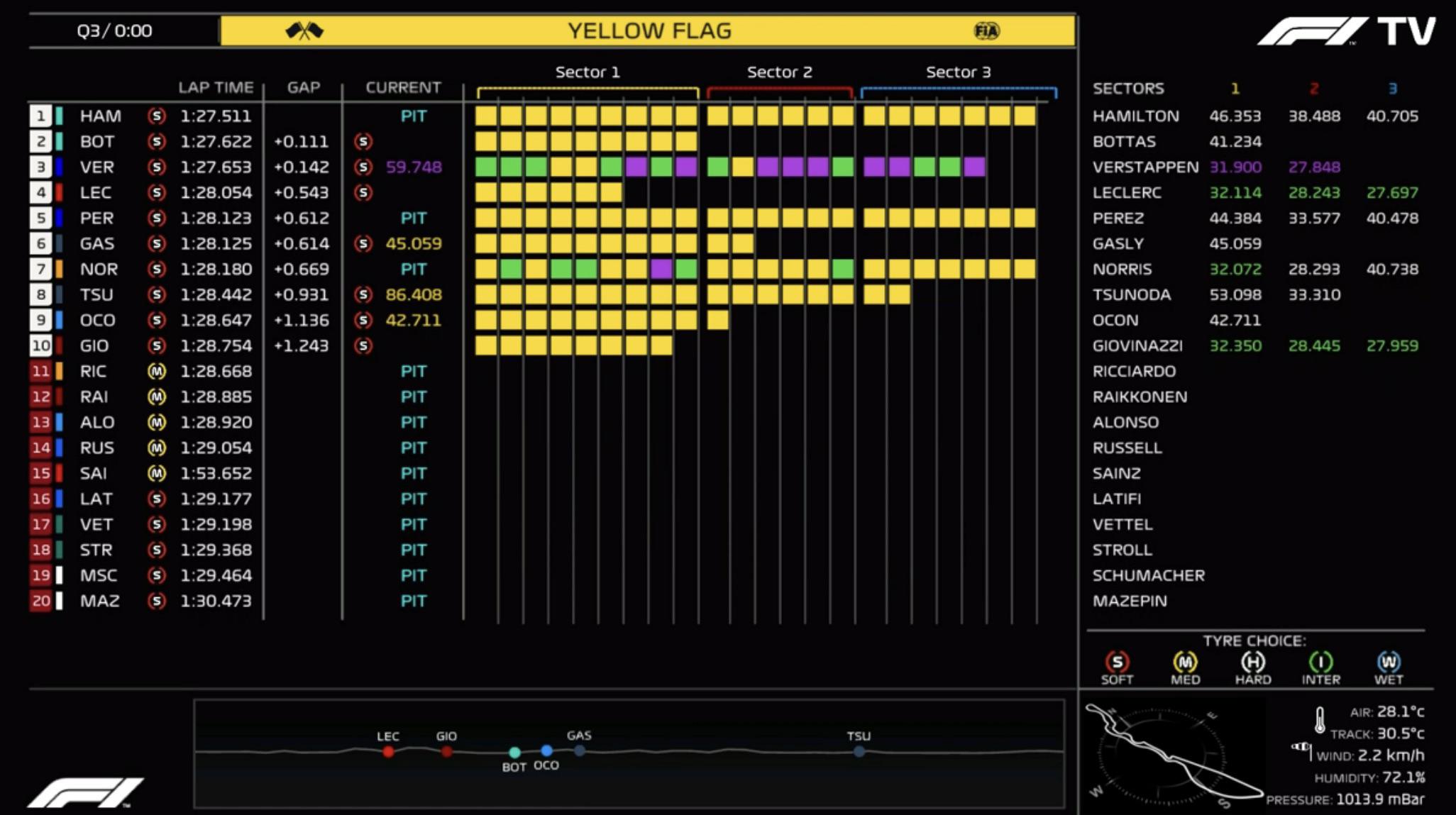Screen dimensions: 1456x815
Task: Click the F1 logo in bottom corner
Action: 85,792
